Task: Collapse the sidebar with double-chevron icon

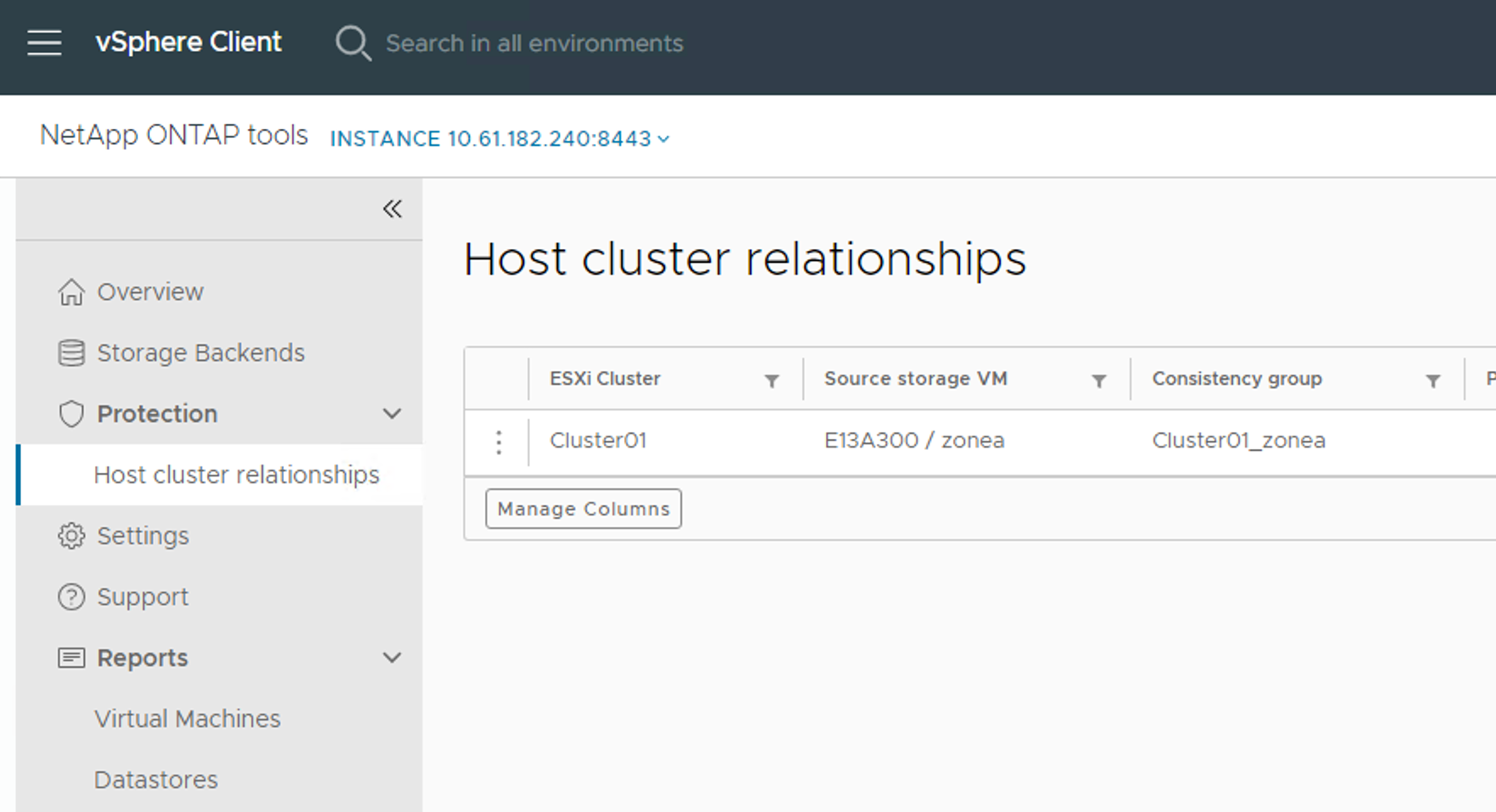Action: (x=392, y=209)
